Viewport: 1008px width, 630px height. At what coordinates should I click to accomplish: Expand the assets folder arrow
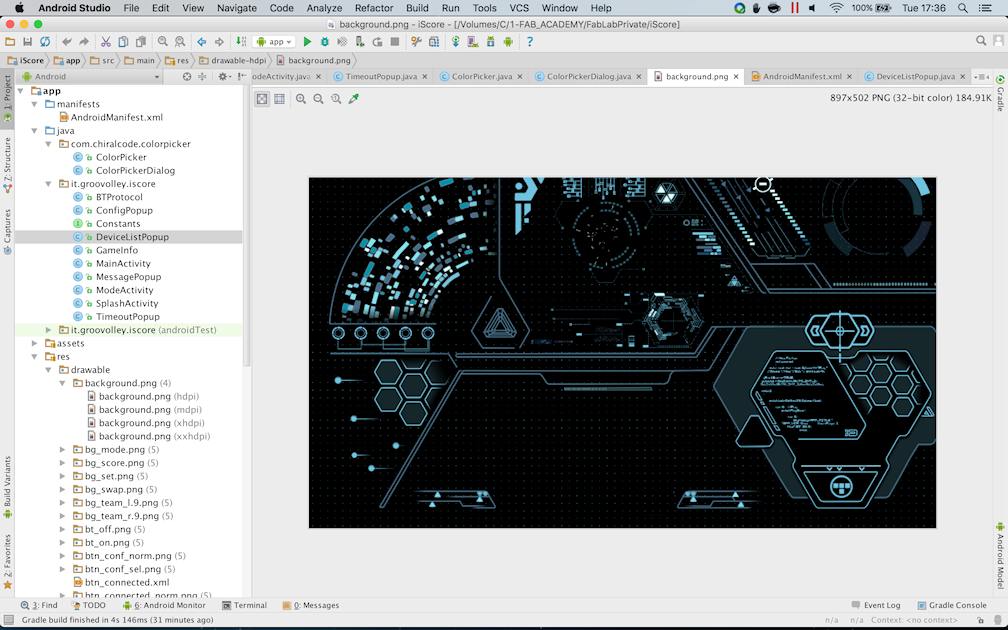click(x=35, y=343)
